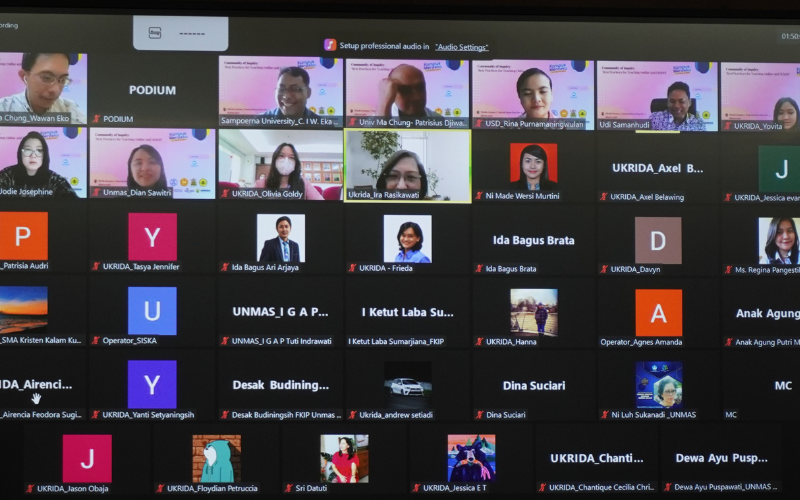The width and height of the screenshot is (800, 500).
Task: Click the Ida Bagus Ari Arjaya profile photo
Action: coord(281,238)
